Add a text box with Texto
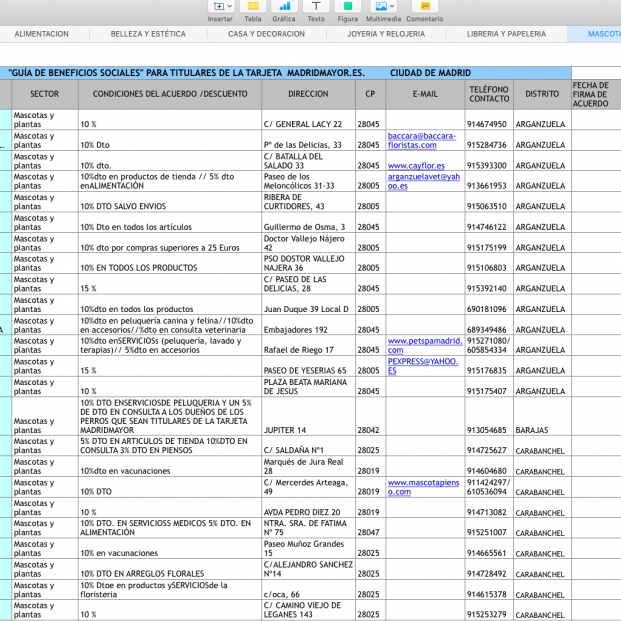The height and width of the screenshot is (621, 621). pyautogui.click(x=315, y=7)
